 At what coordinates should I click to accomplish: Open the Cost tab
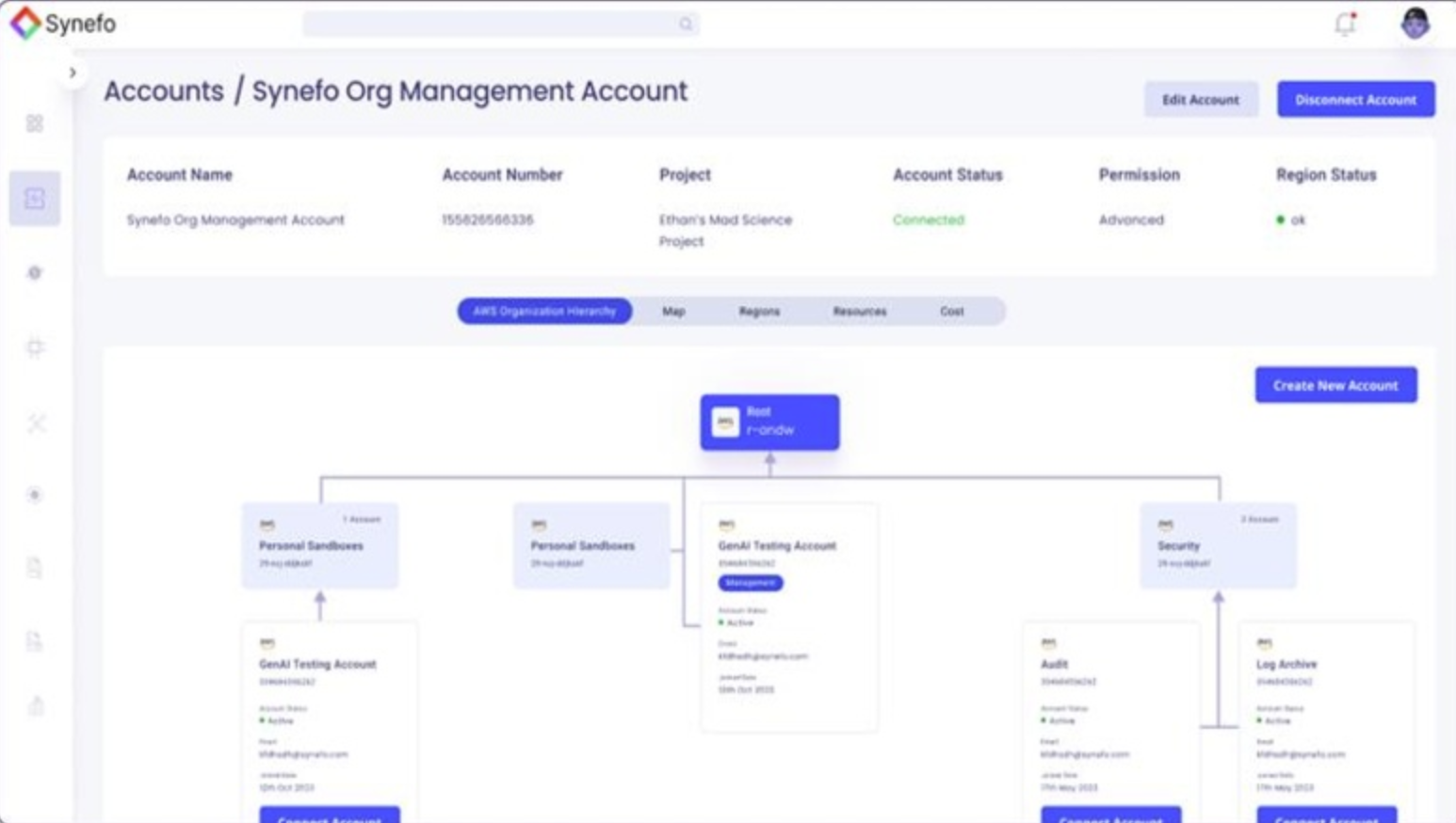[x=952, y=311]
